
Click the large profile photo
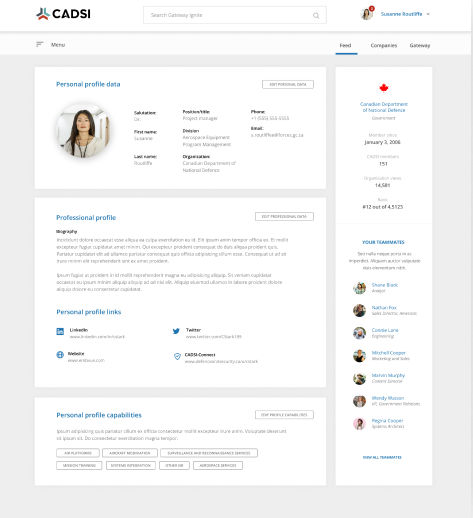point(84,131)
